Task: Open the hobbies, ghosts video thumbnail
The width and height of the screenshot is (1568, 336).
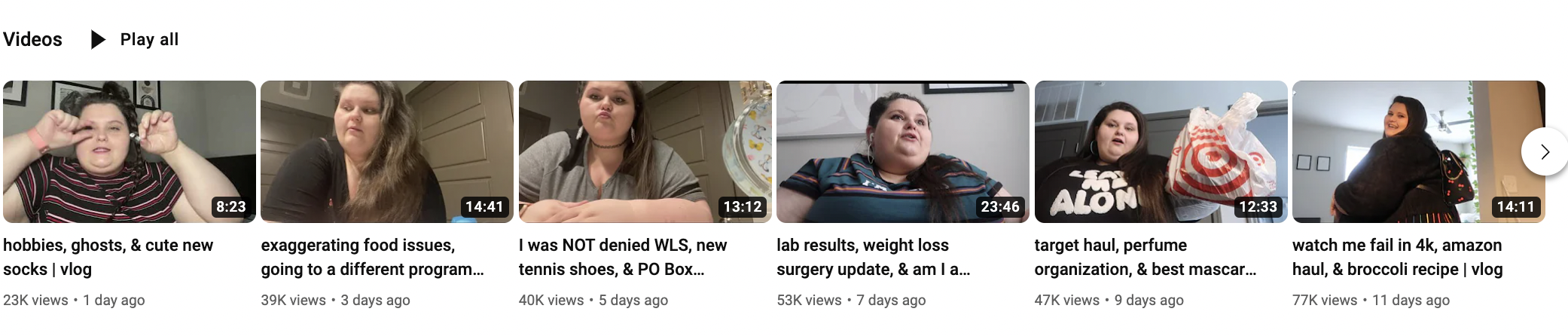Action: 130,151
